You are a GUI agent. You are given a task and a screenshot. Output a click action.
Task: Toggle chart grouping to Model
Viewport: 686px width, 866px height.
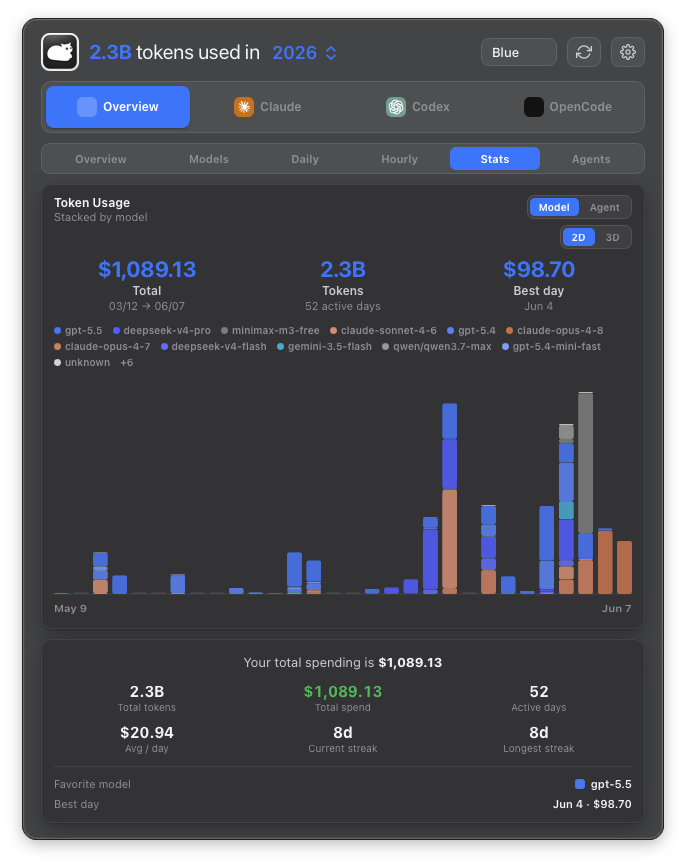tap(554, 207)
